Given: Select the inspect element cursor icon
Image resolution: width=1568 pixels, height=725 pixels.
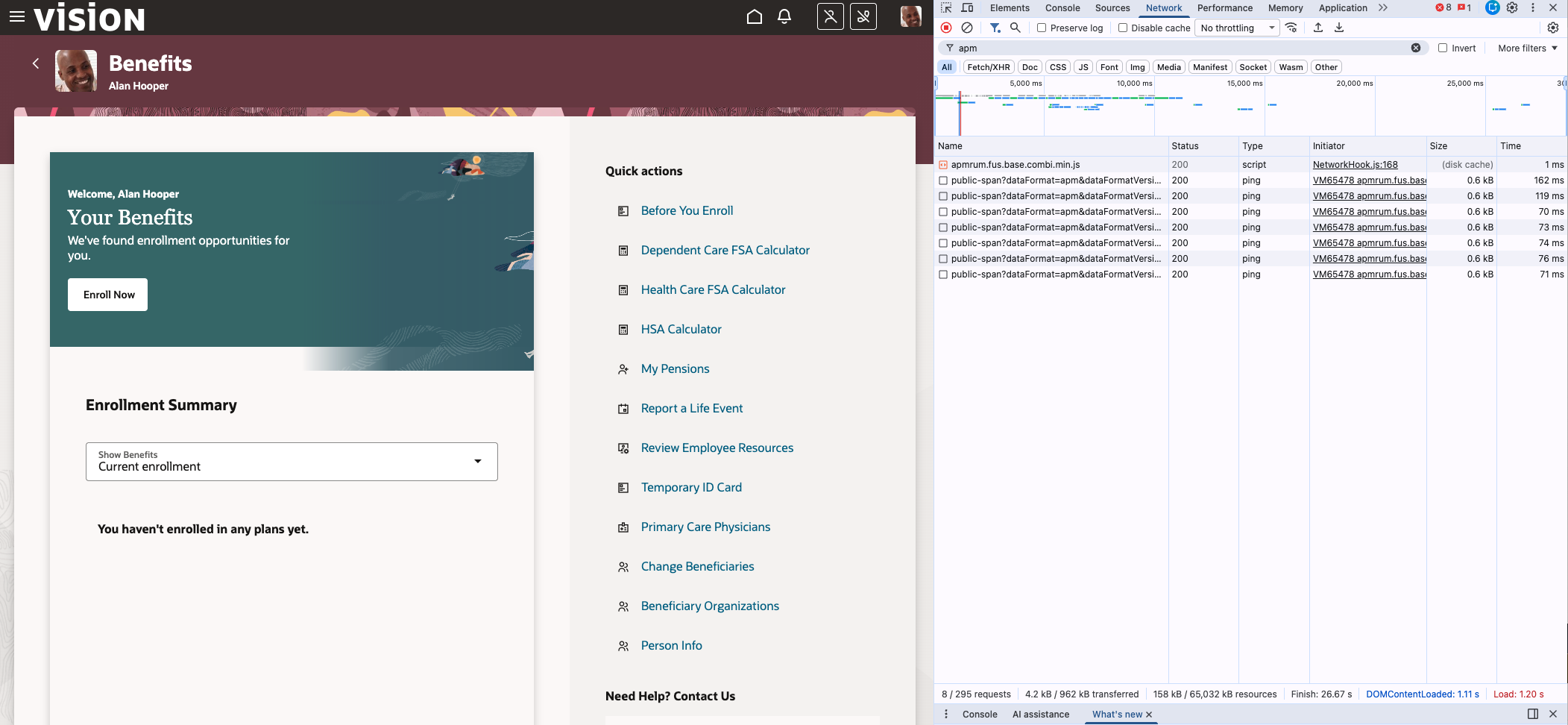Looking at the screenshot, I should 945,7.
